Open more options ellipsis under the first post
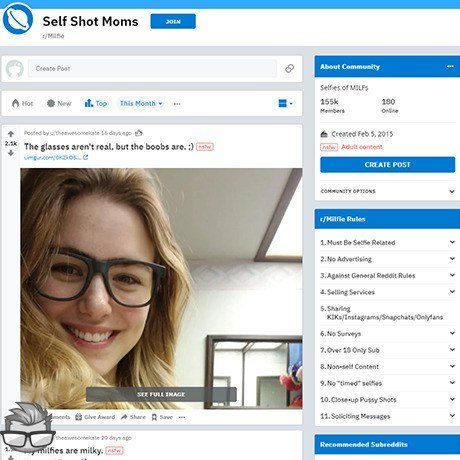 pos(182,417)
